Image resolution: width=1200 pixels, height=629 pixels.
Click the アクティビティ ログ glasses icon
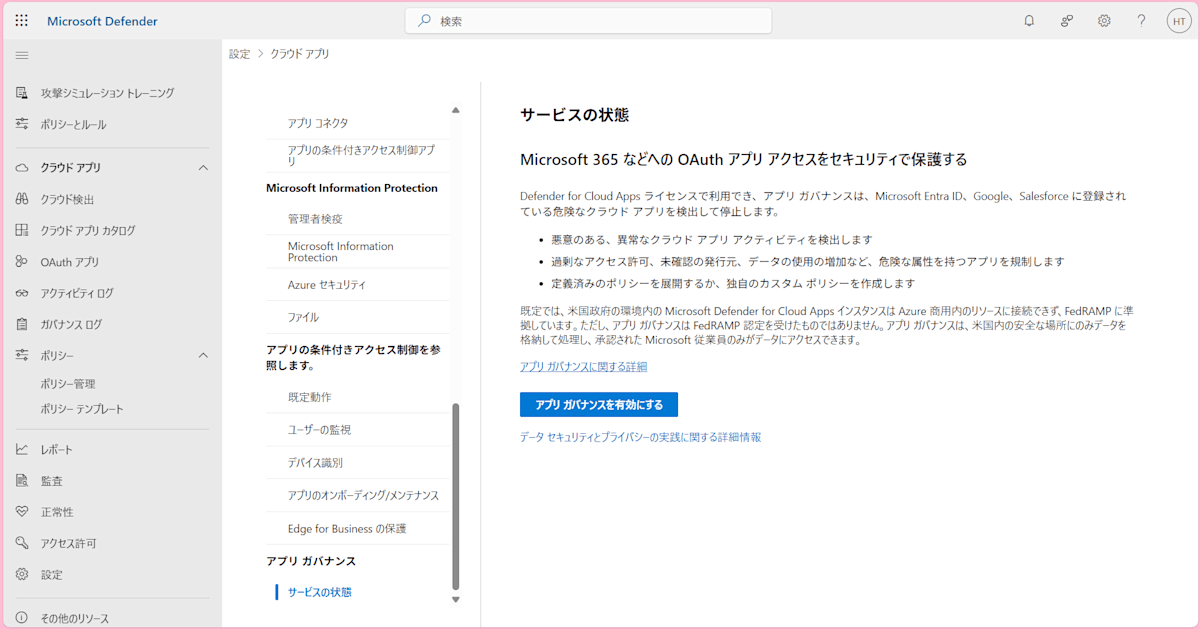point(22,293)
